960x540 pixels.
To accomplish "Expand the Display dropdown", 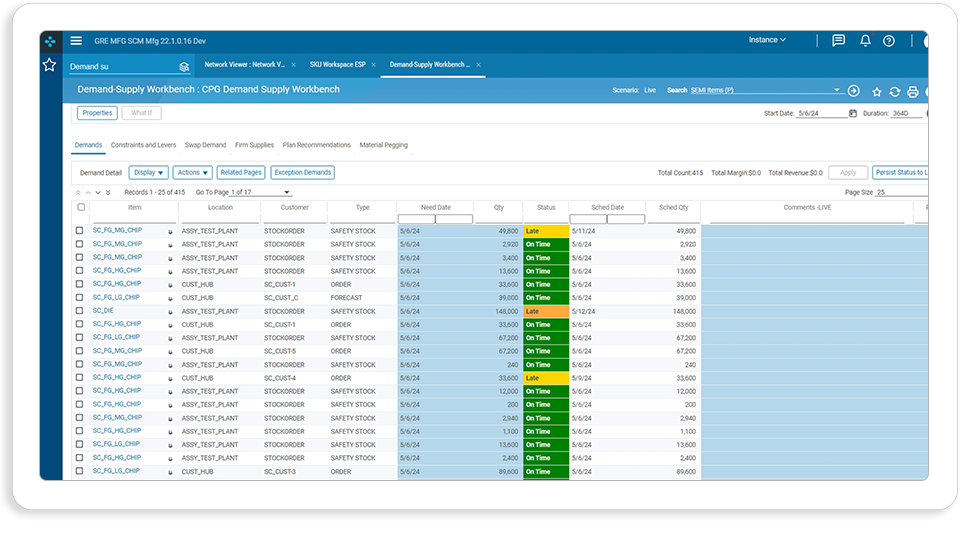I will (149, 173).
